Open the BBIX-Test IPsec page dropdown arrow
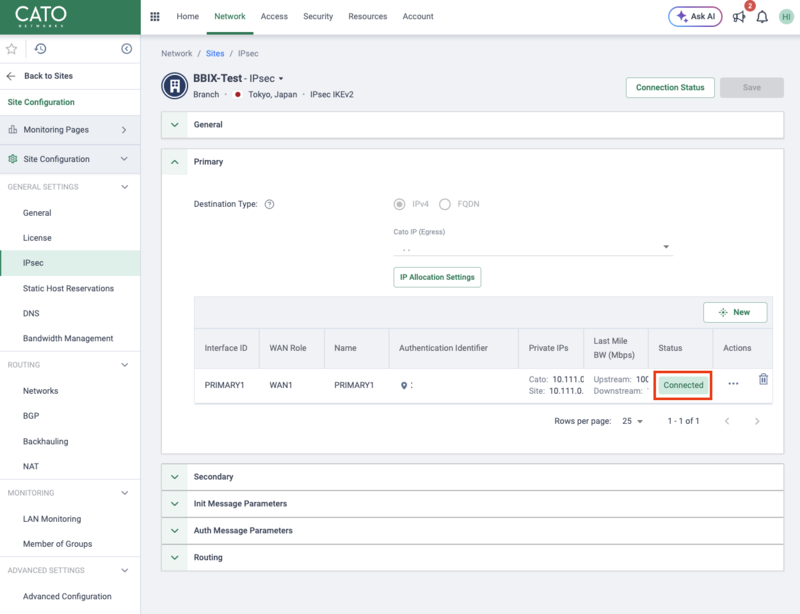The width and height of the screenshot is (800, 614). point(281,79)
